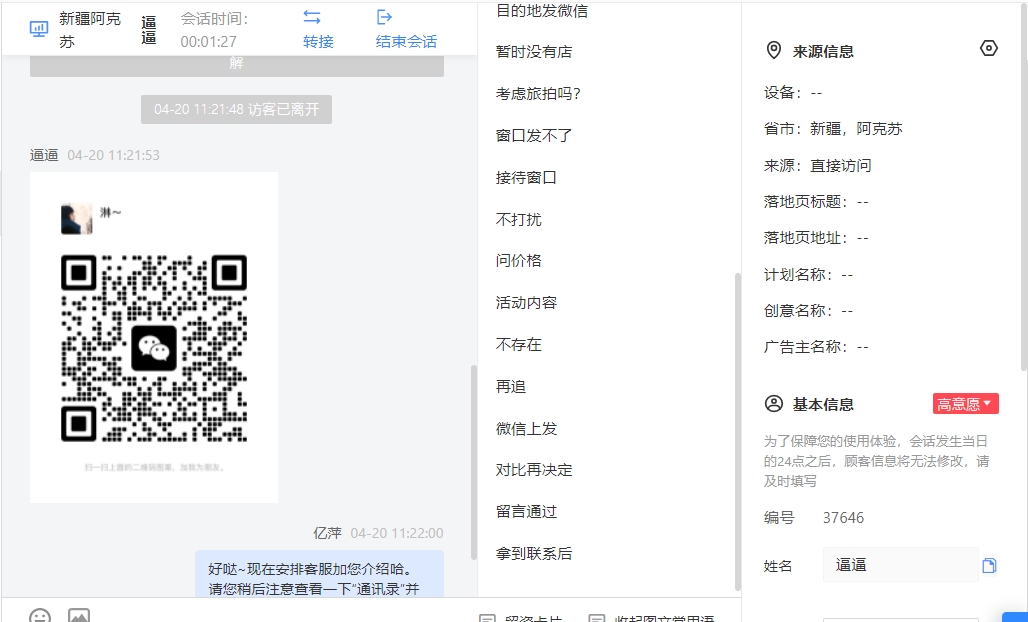Click the monitor icon beside 新疆阿克苏
Viewport: 1028px width, 622px height.
[x=39, y=29]
